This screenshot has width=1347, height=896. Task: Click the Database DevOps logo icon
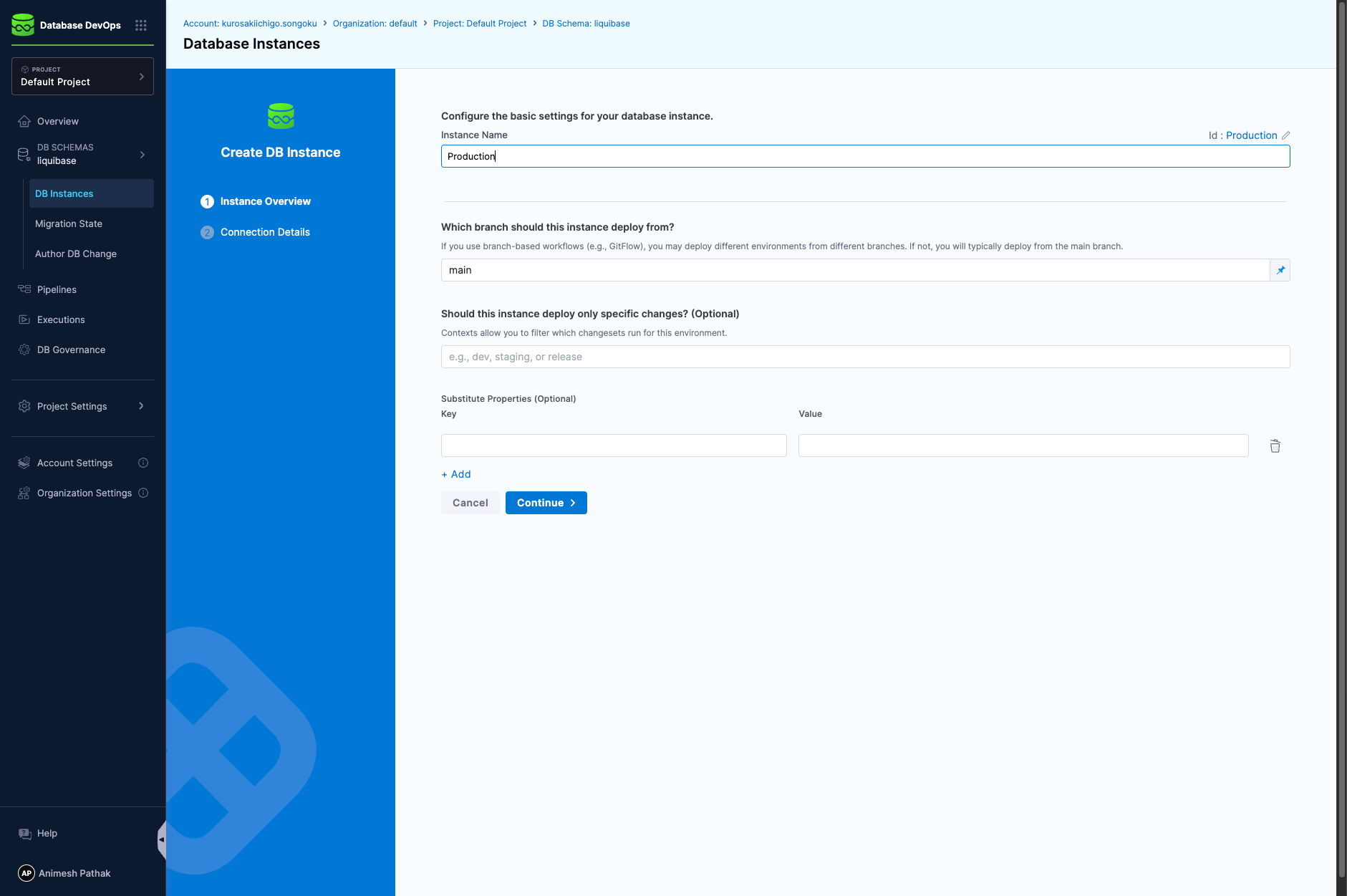[23, 25]
